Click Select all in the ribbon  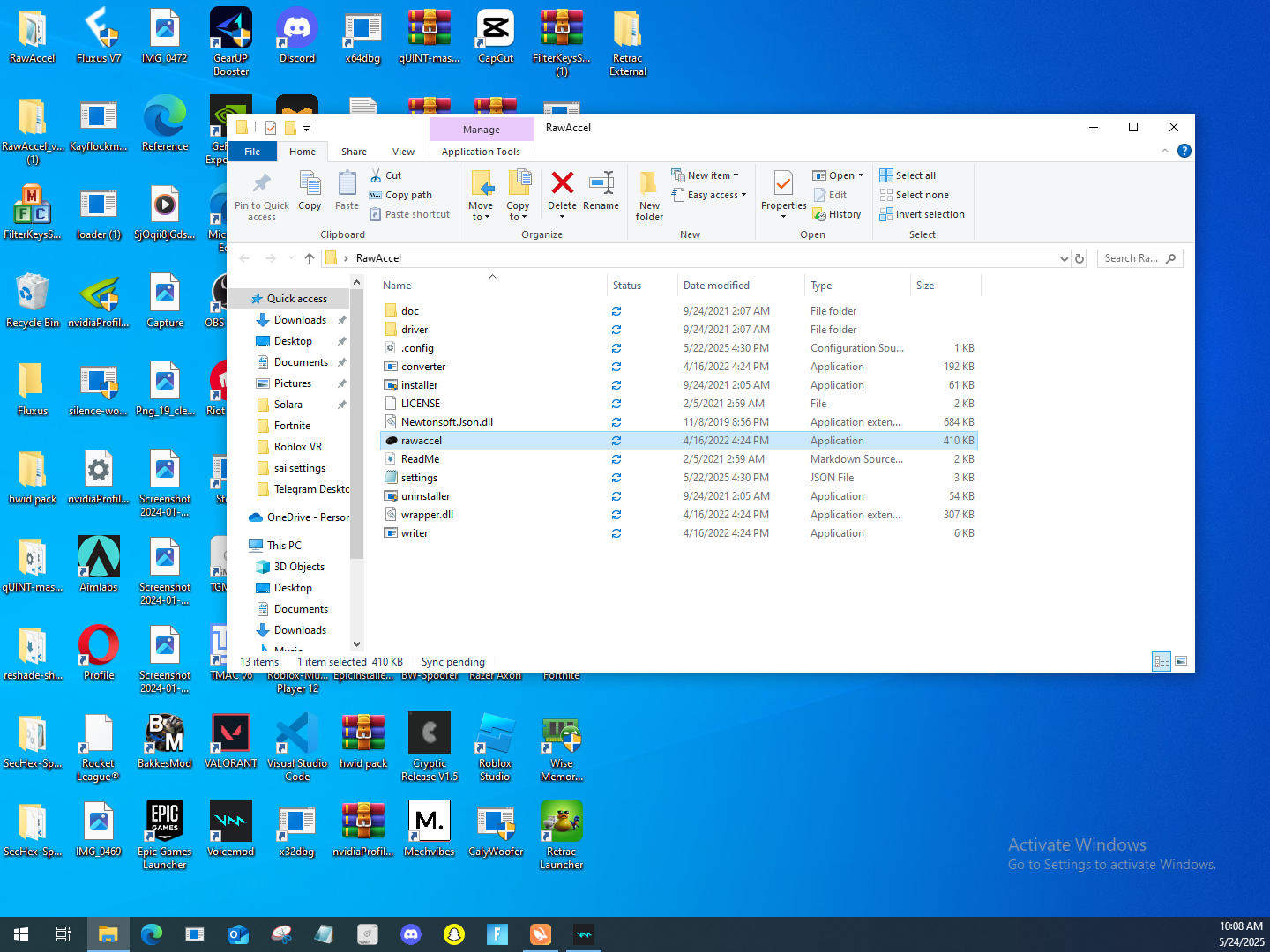coord(915,175)
